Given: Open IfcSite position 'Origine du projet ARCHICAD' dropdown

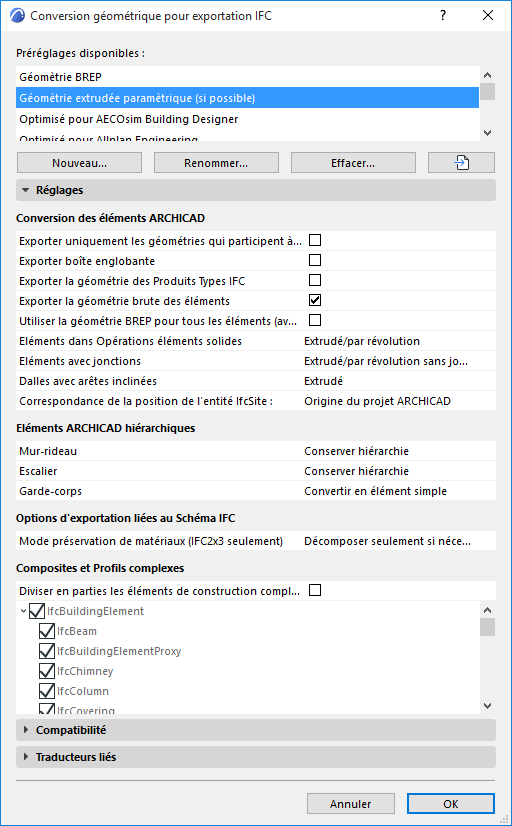Looking at the screenshot, I should 377,401.
